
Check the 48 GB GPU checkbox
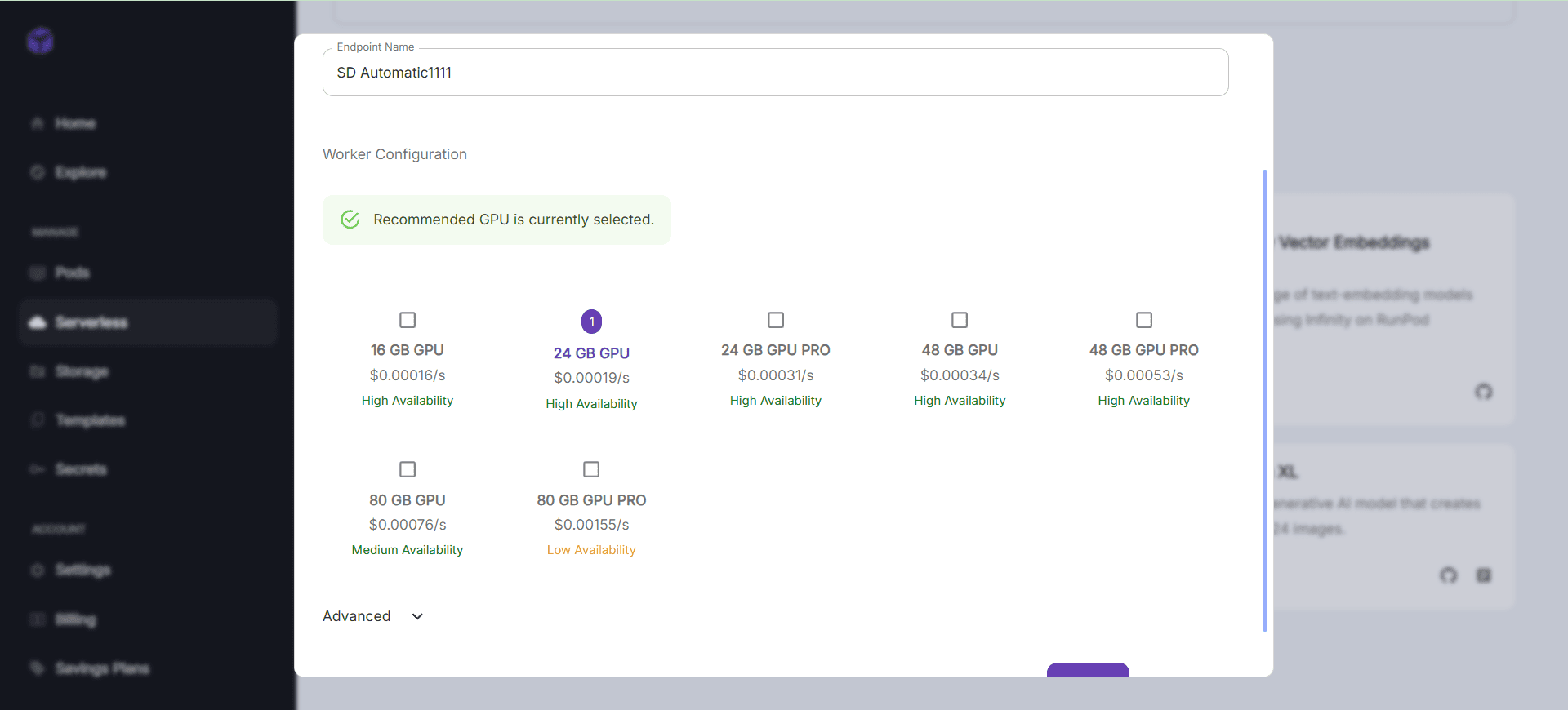coord(960,320)
